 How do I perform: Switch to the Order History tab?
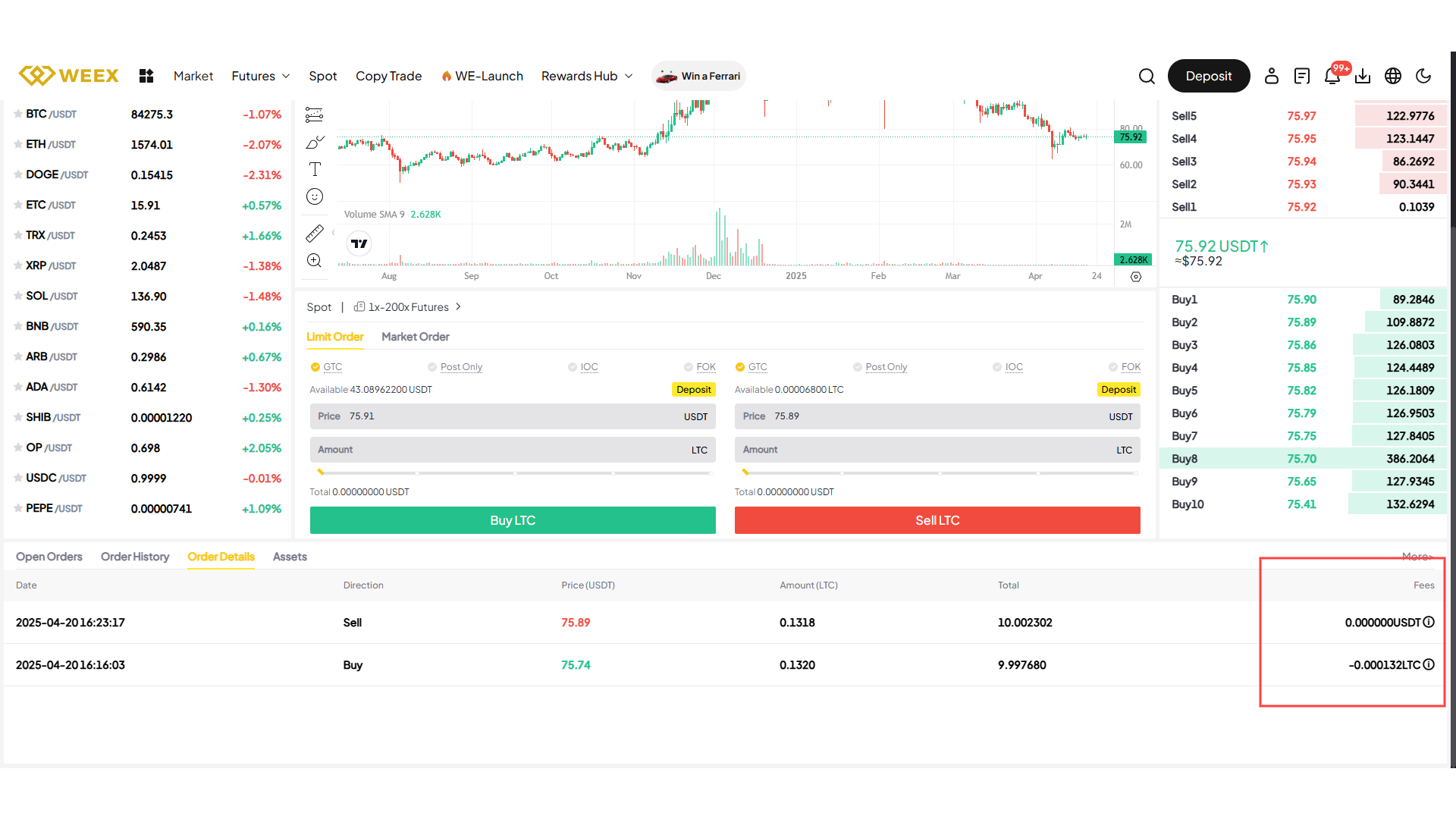coord(135,557)
